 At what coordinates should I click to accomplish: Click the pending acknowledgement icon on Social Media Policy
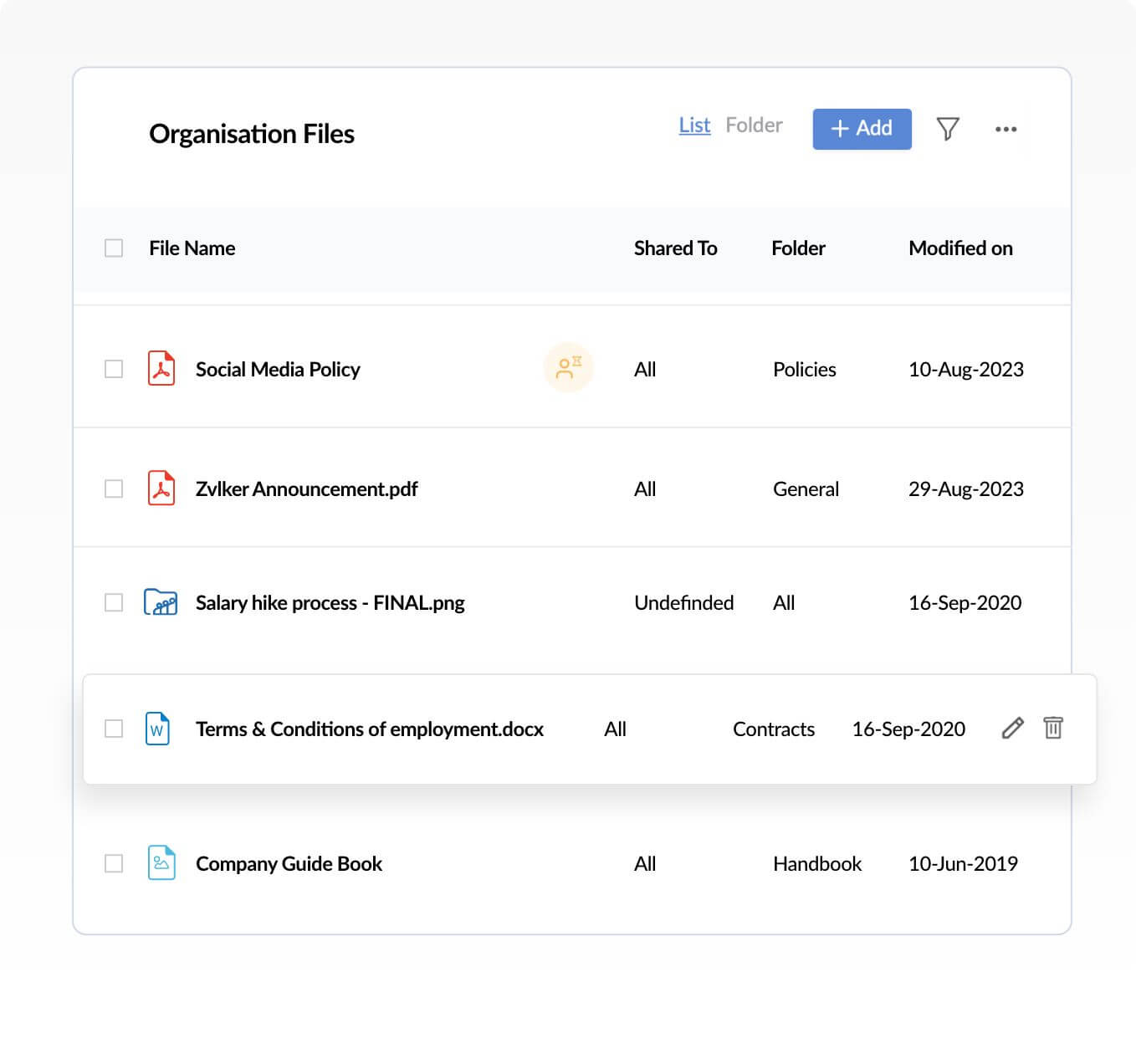click(569, 366)
